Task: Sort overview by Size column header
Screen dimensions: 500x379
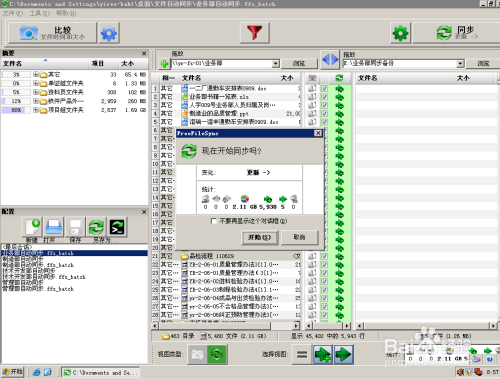Action: (x=133, y=63)
